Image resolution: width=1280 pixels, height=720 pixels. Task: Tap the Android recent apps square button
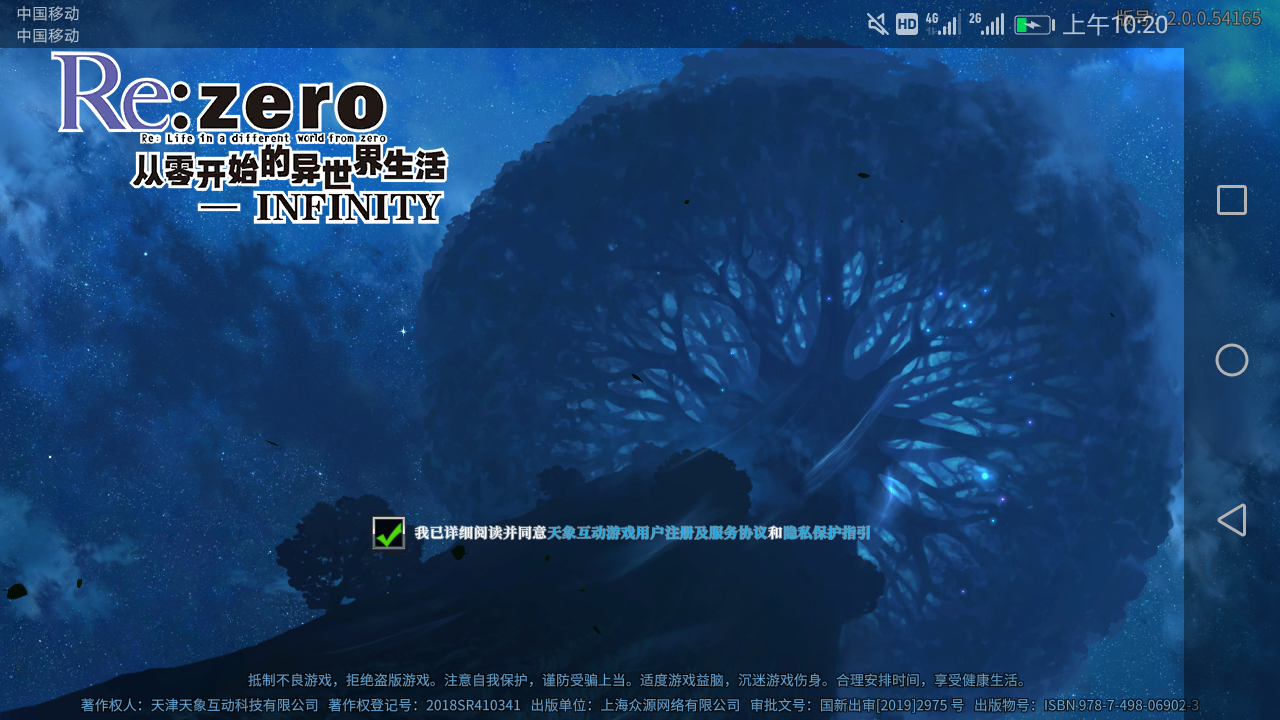tap(1232, 200)
